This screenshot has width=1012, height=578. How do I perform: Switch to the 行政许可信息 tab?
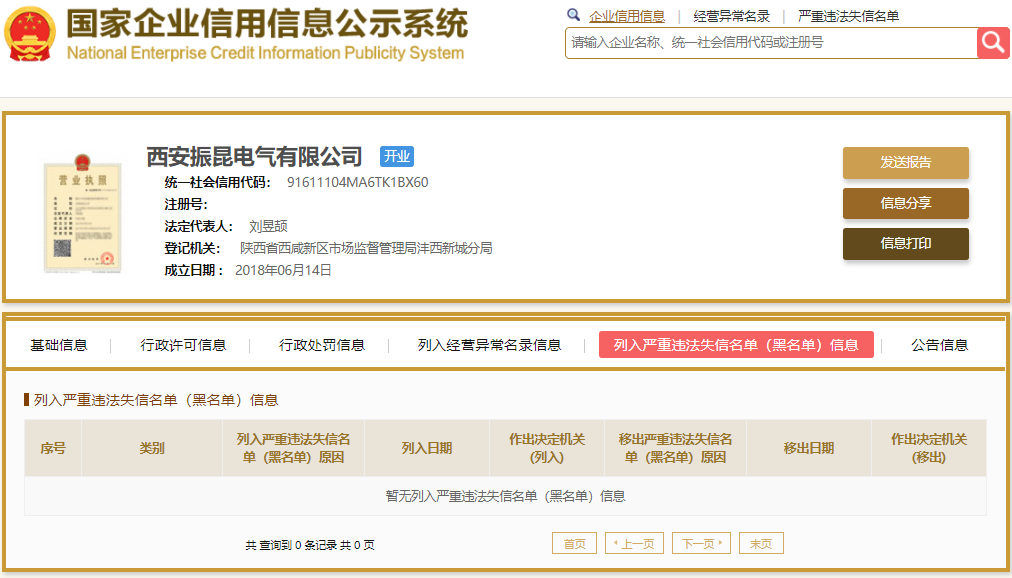pyautogui.click(x=183, y=345)
